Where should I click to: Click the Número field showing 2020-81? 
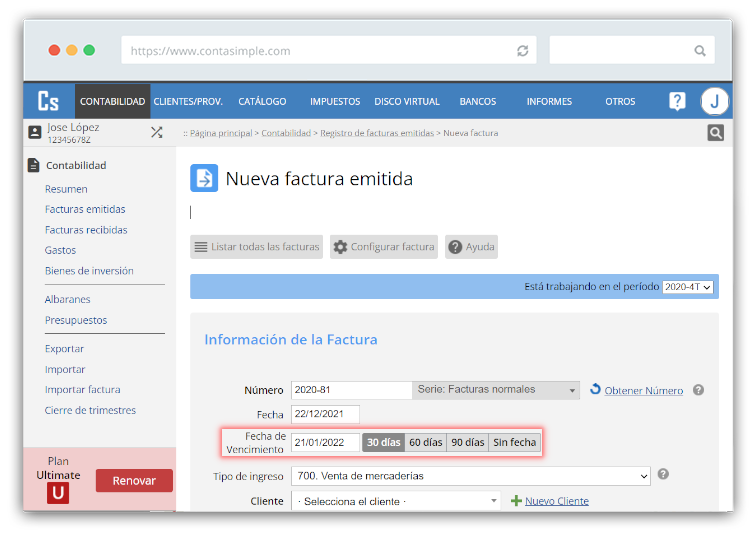point(352,390)
